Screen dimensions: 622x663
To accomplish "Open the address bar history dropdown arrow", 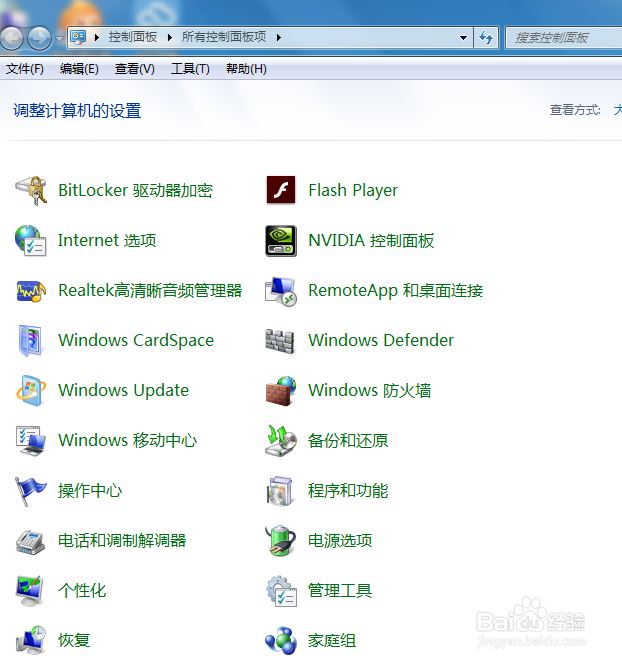I will (x=463, y=38).
